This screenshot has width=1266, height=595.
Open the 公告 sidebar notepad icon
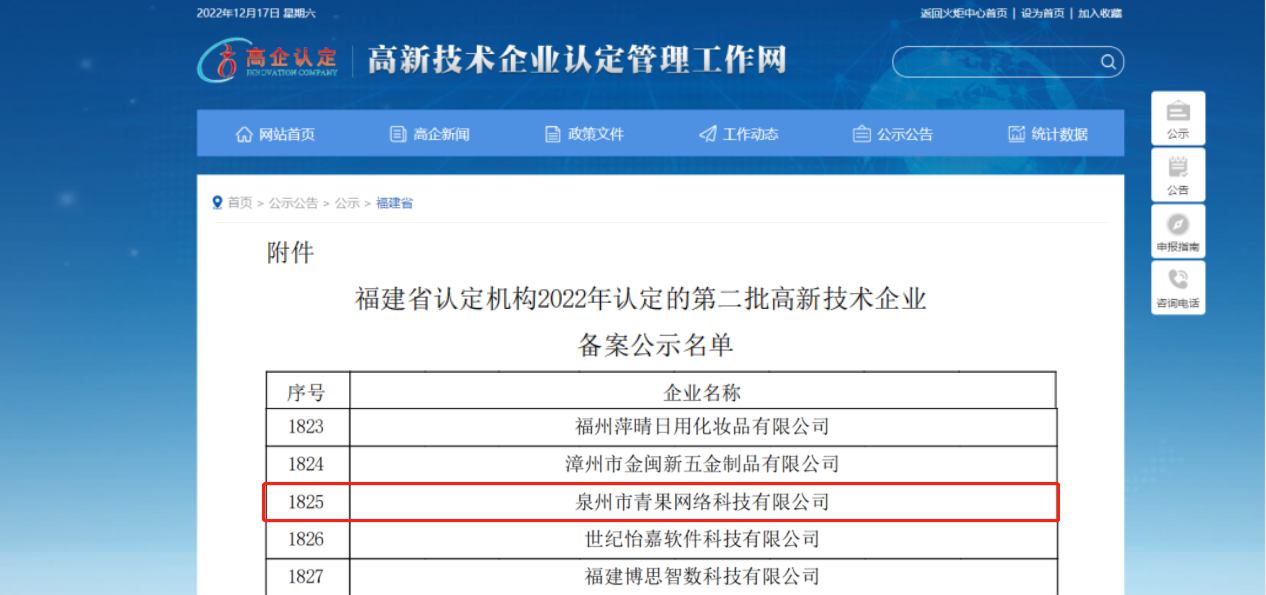point(1178,168)
